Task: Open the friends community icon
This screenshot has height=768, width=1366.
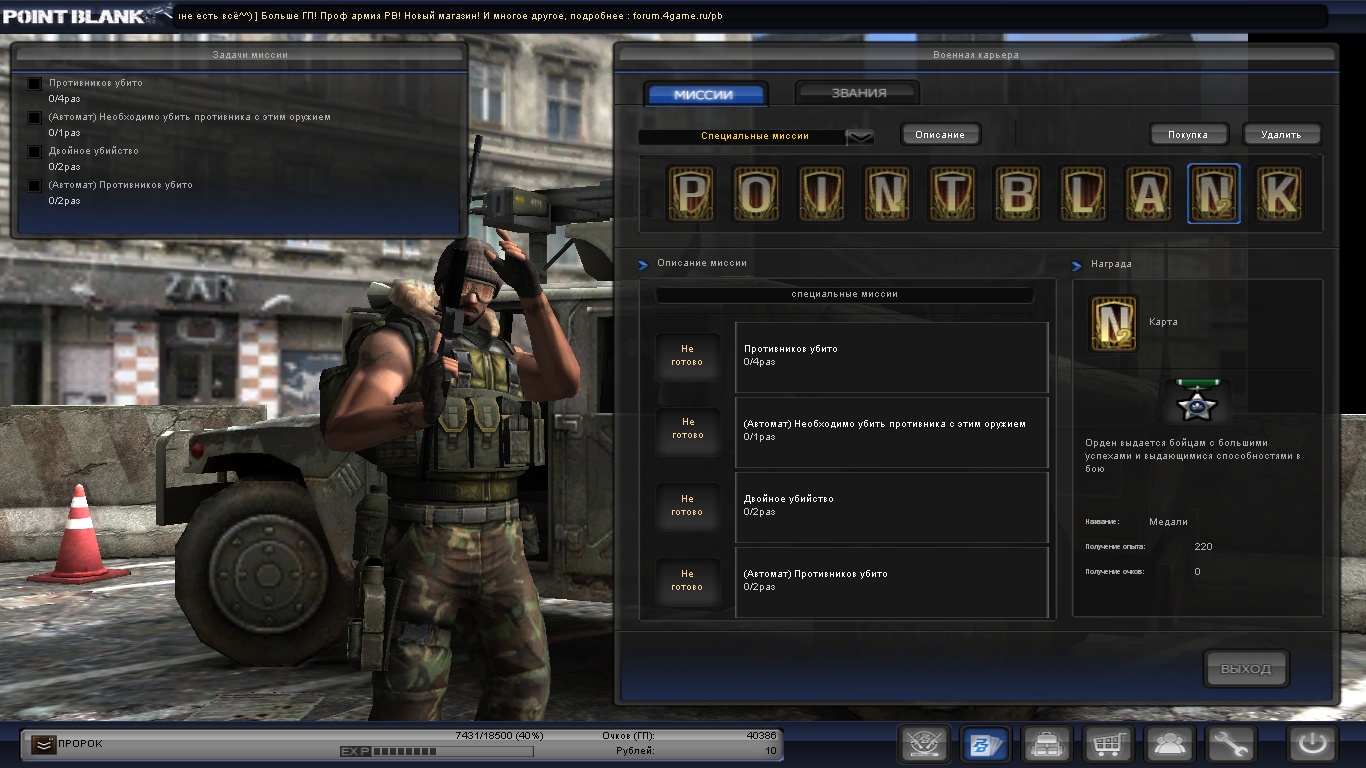Action: tap(1169, 744)
